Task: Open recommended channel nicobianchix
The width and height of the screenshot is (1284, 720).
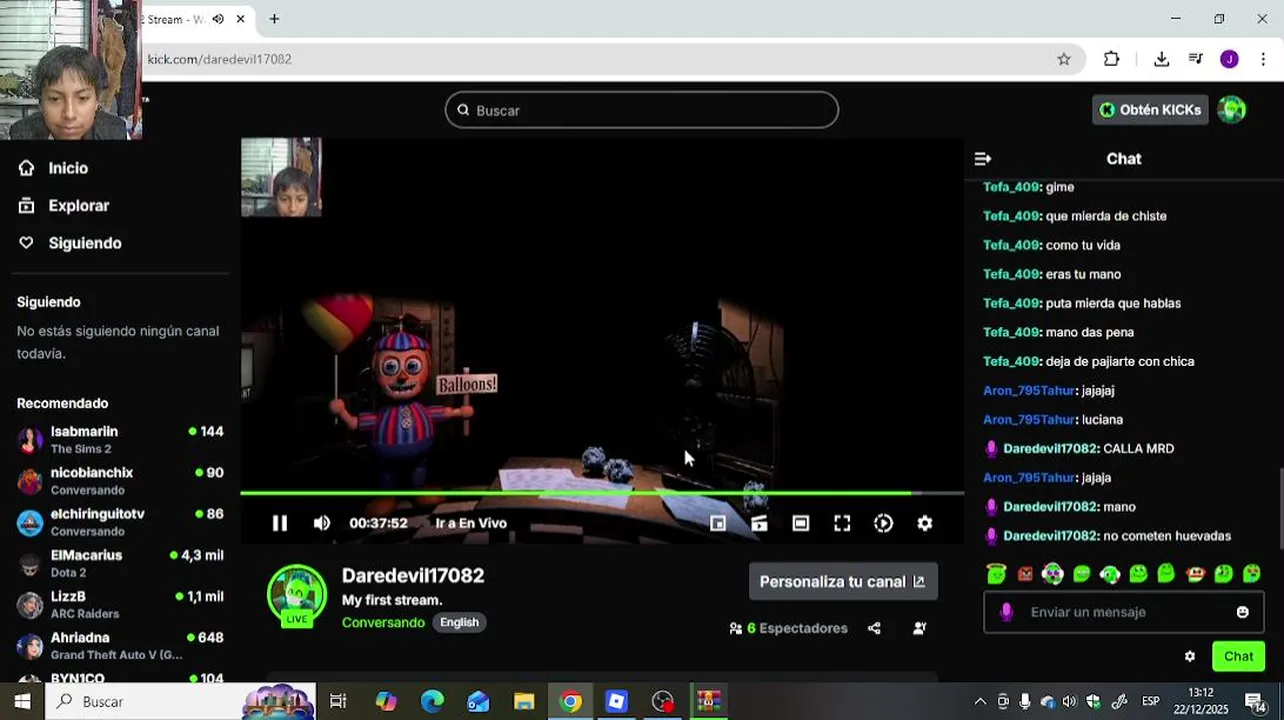Action: point(120,480)
